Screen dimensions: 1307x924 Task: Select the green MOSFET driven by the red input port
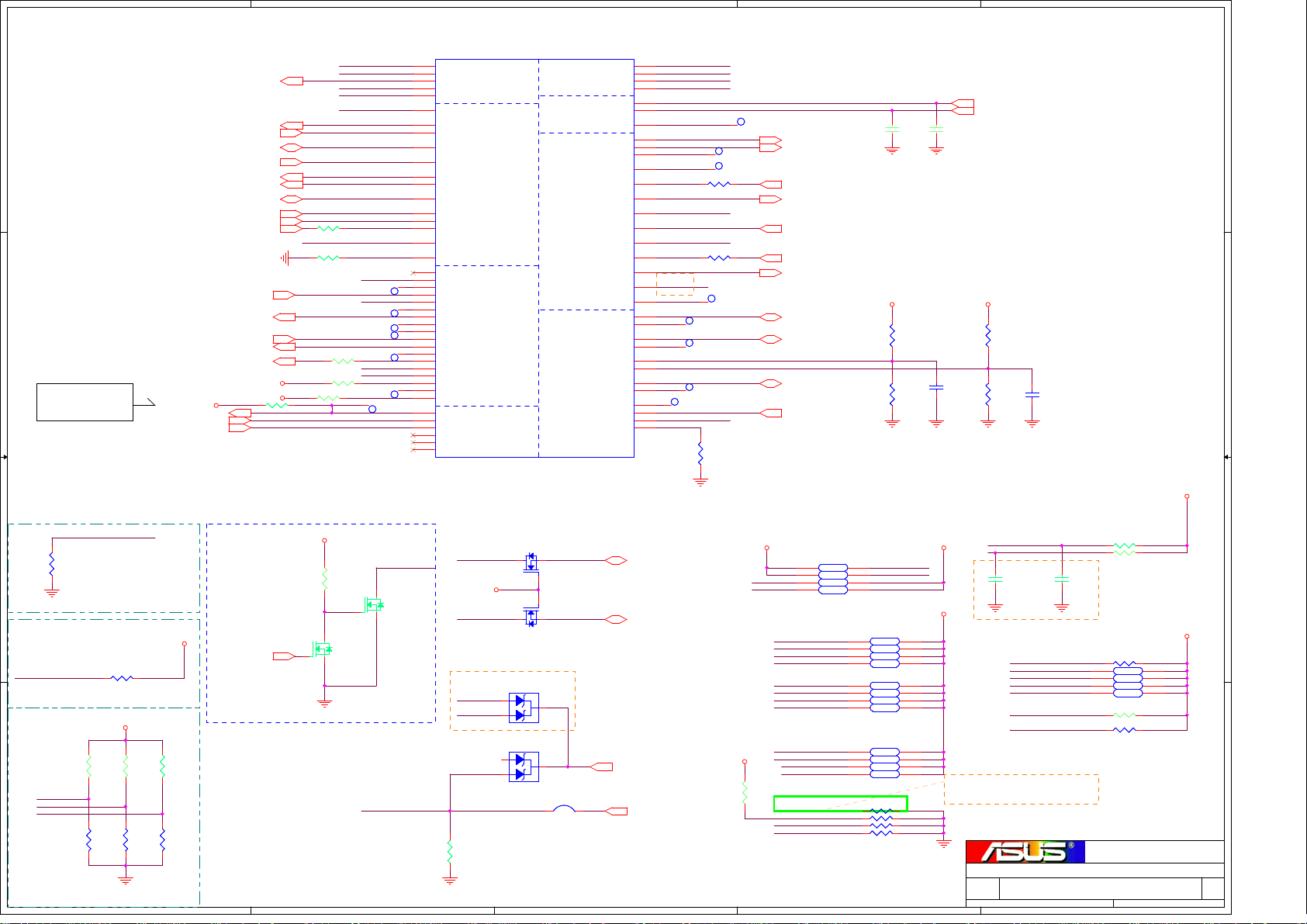click(x=322, y=648)
